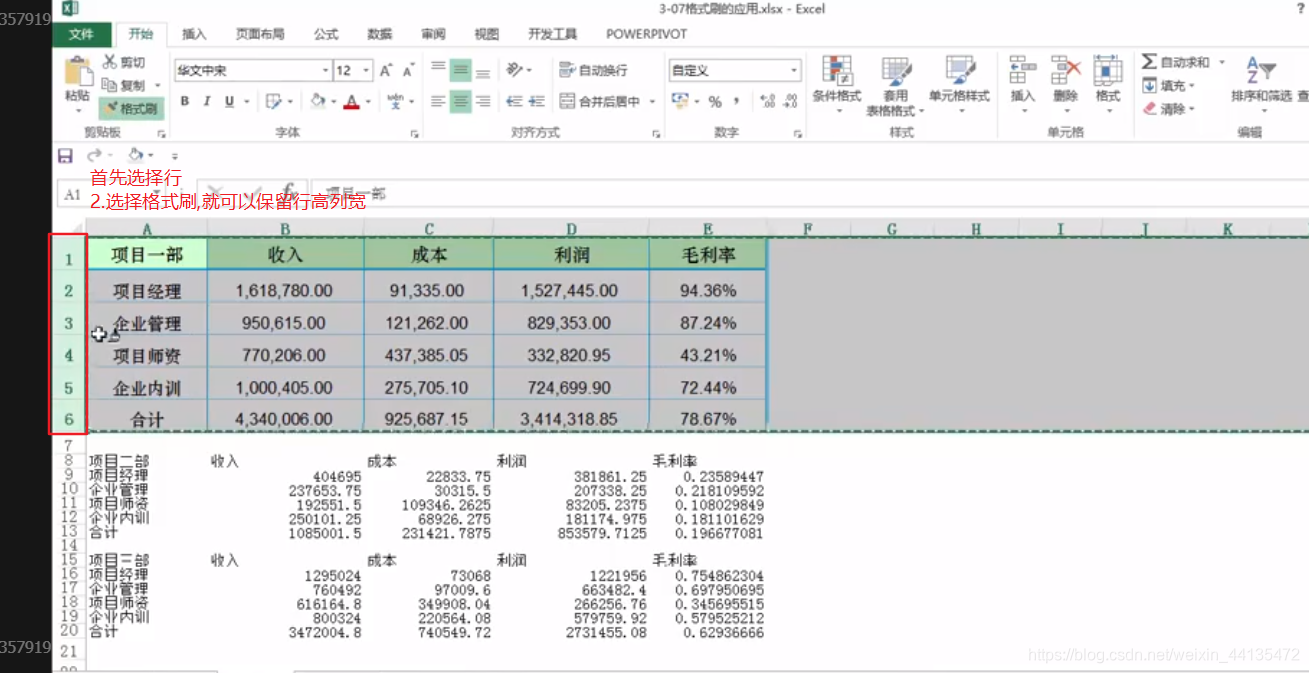Screen dimensions: 1309x673
Task: Open the POWERPIVOT tab
Action: click(x=647, y=34)
